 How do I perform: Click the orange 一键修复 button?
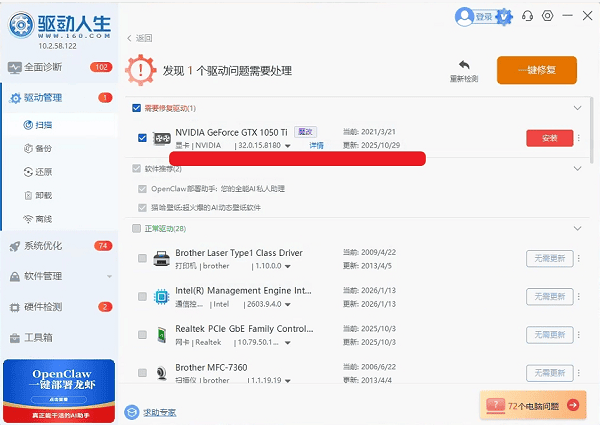click(537, 70)
